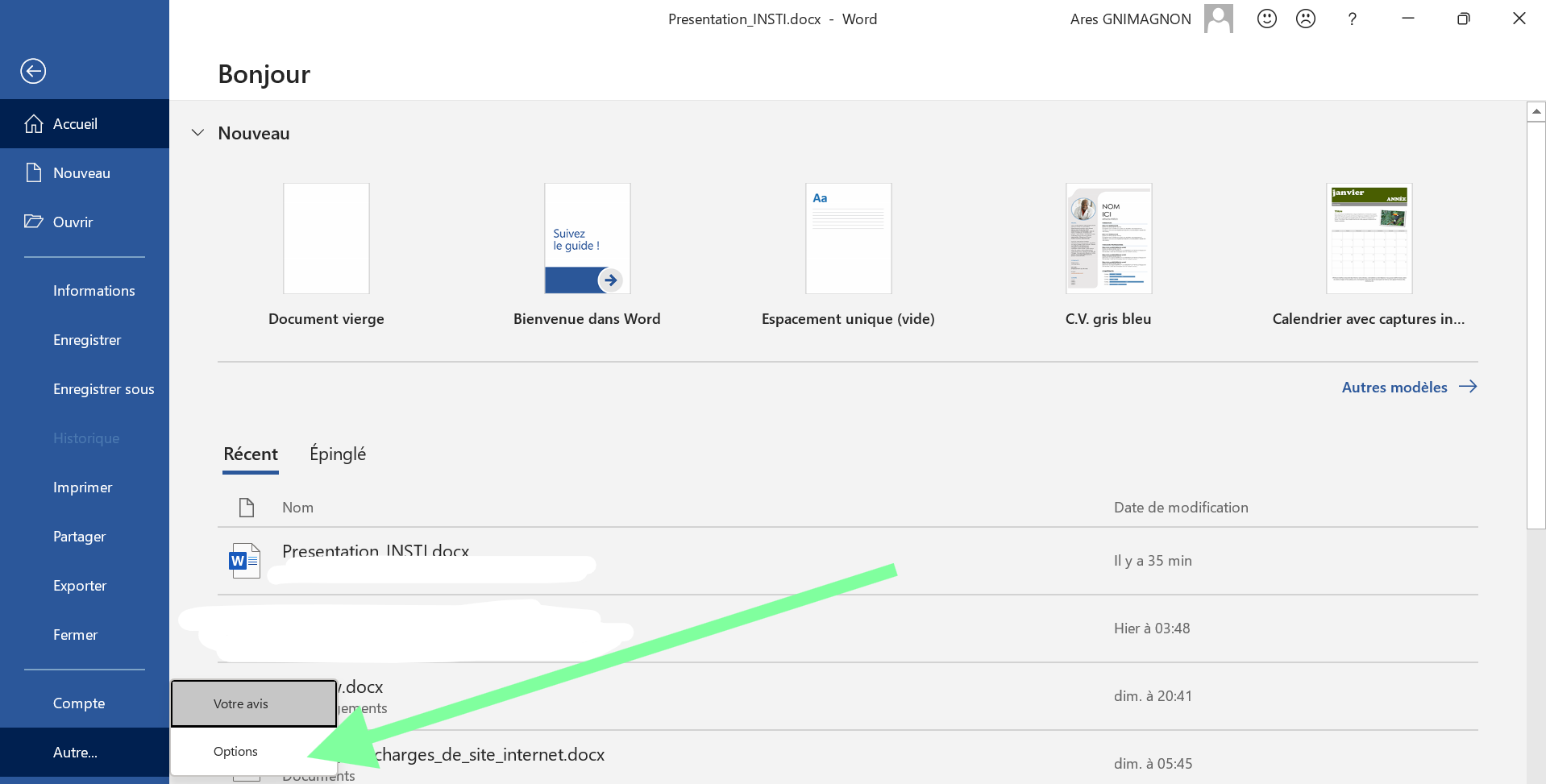This screenshot has width=1546, height=784.
Task: Open the Imprimer page
Action: tap(85, 487)
